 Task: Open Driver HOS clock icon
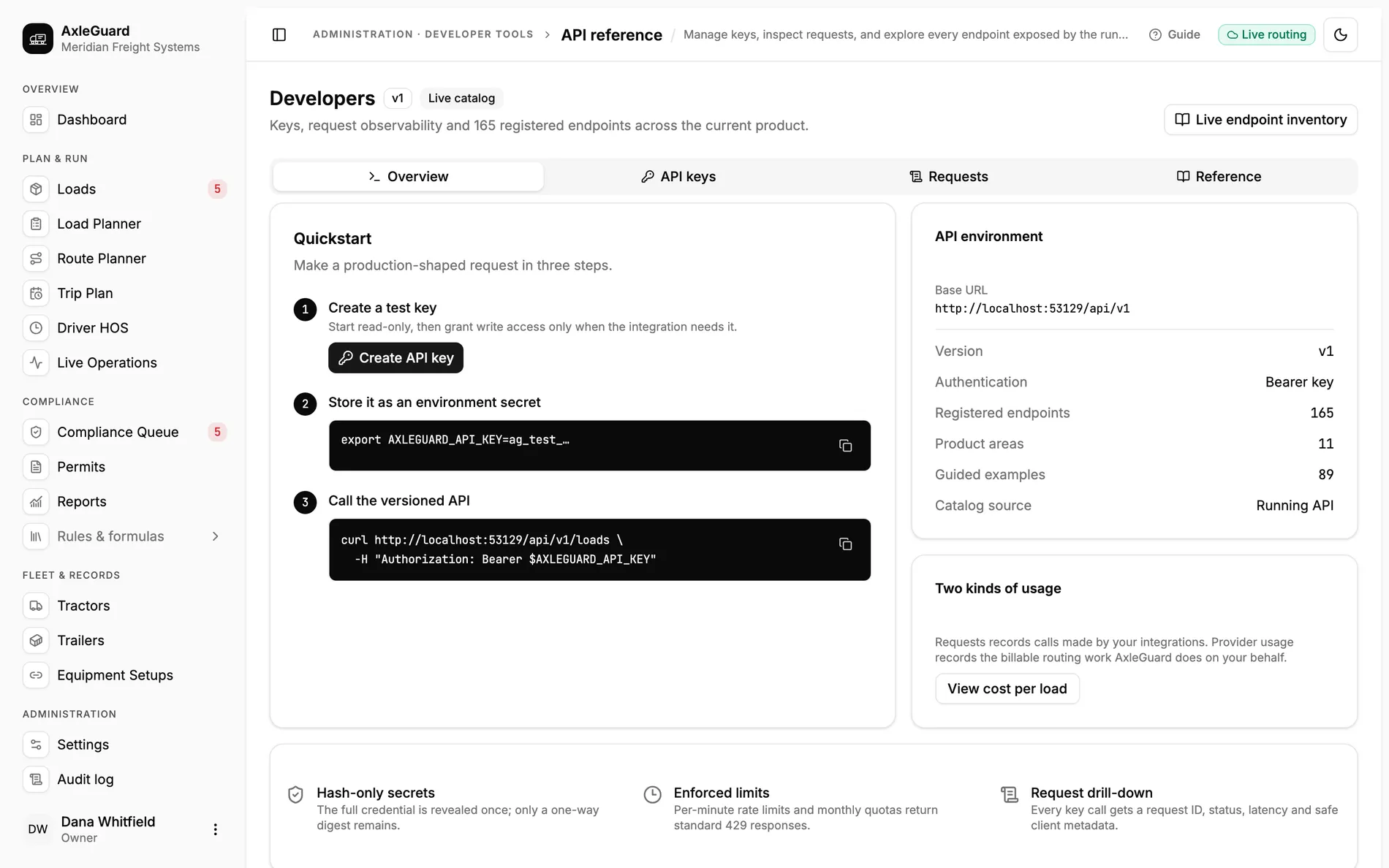[x=36, y=328]
